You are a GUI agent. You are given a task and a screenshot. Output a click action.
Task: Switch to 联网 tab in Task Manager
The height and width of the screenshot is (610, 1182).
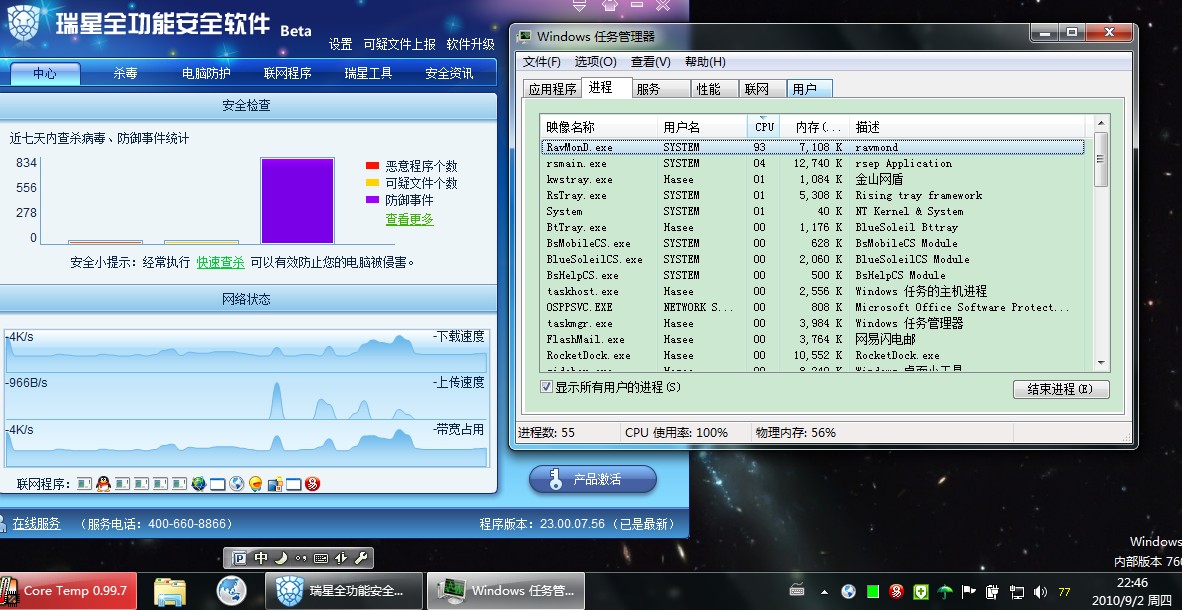tap(762, 89)
